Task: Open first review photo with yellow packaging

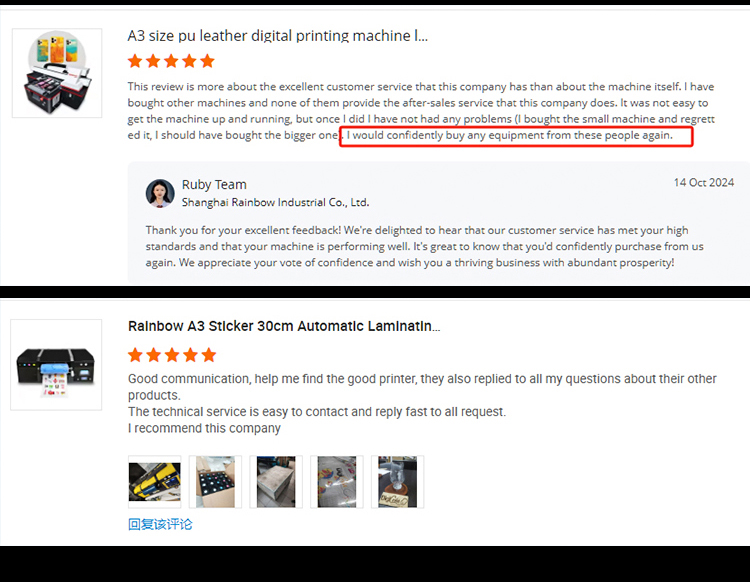Action: pyautogui.click(x=154, y=482)
